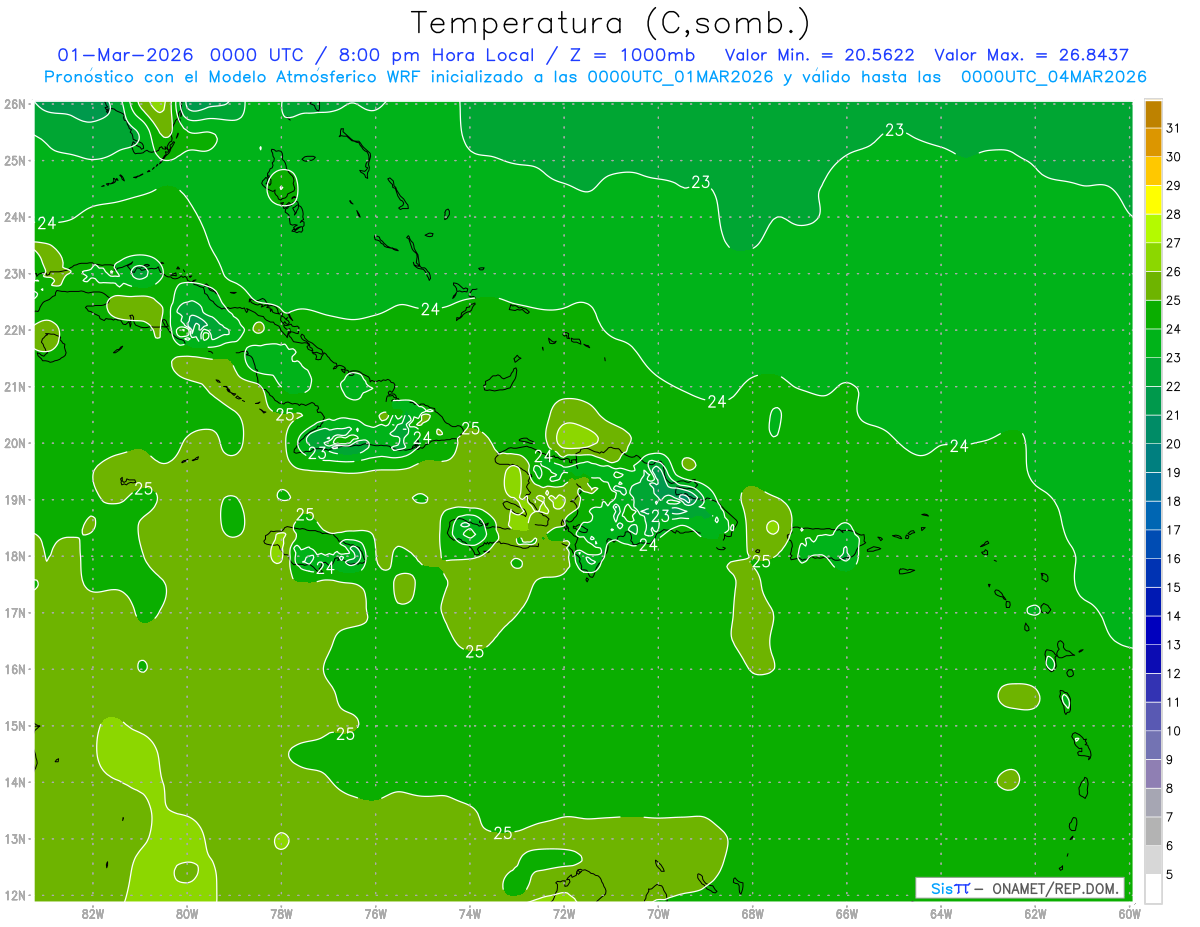
Task: Click the 82W longitude axis label
Action: 93,913
